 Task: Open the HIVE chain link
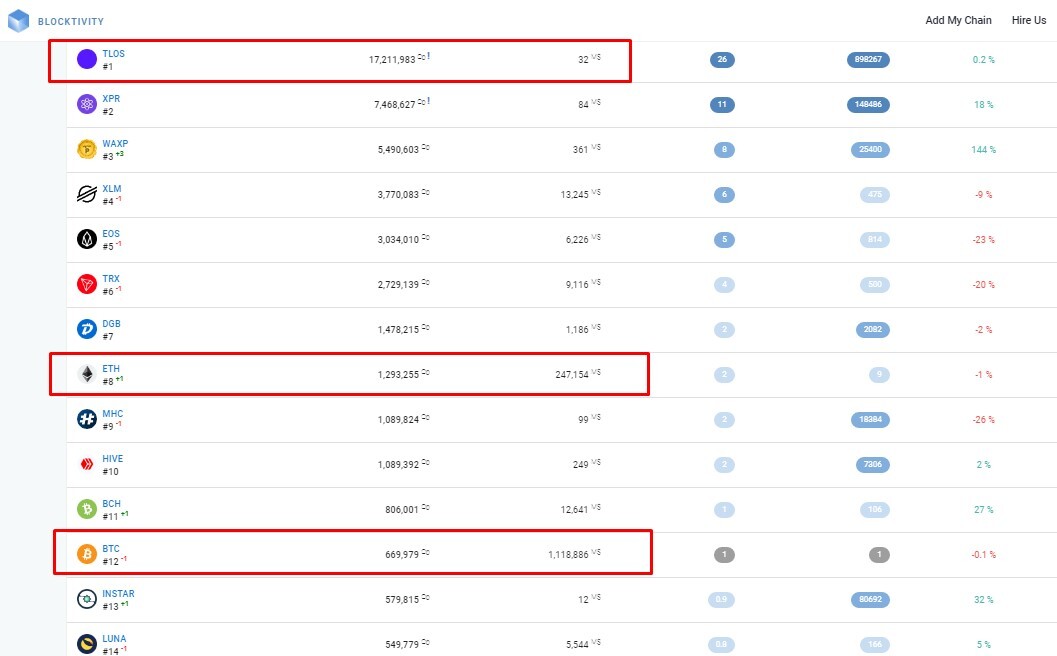click(x=113, y=458)
